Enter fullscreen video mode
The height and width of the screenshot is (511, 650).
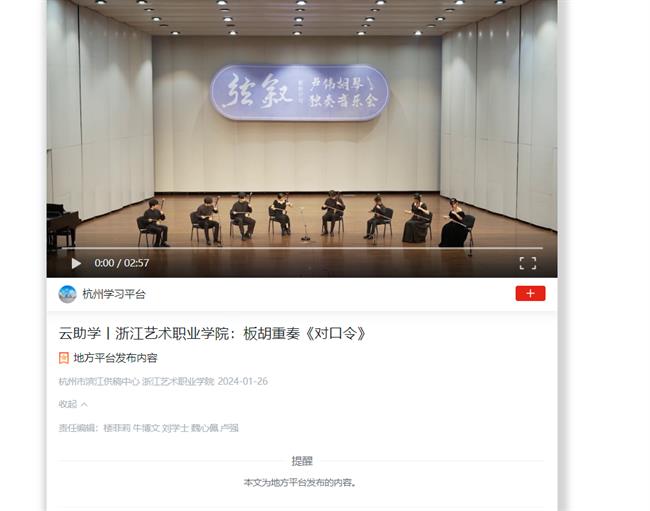528,263
